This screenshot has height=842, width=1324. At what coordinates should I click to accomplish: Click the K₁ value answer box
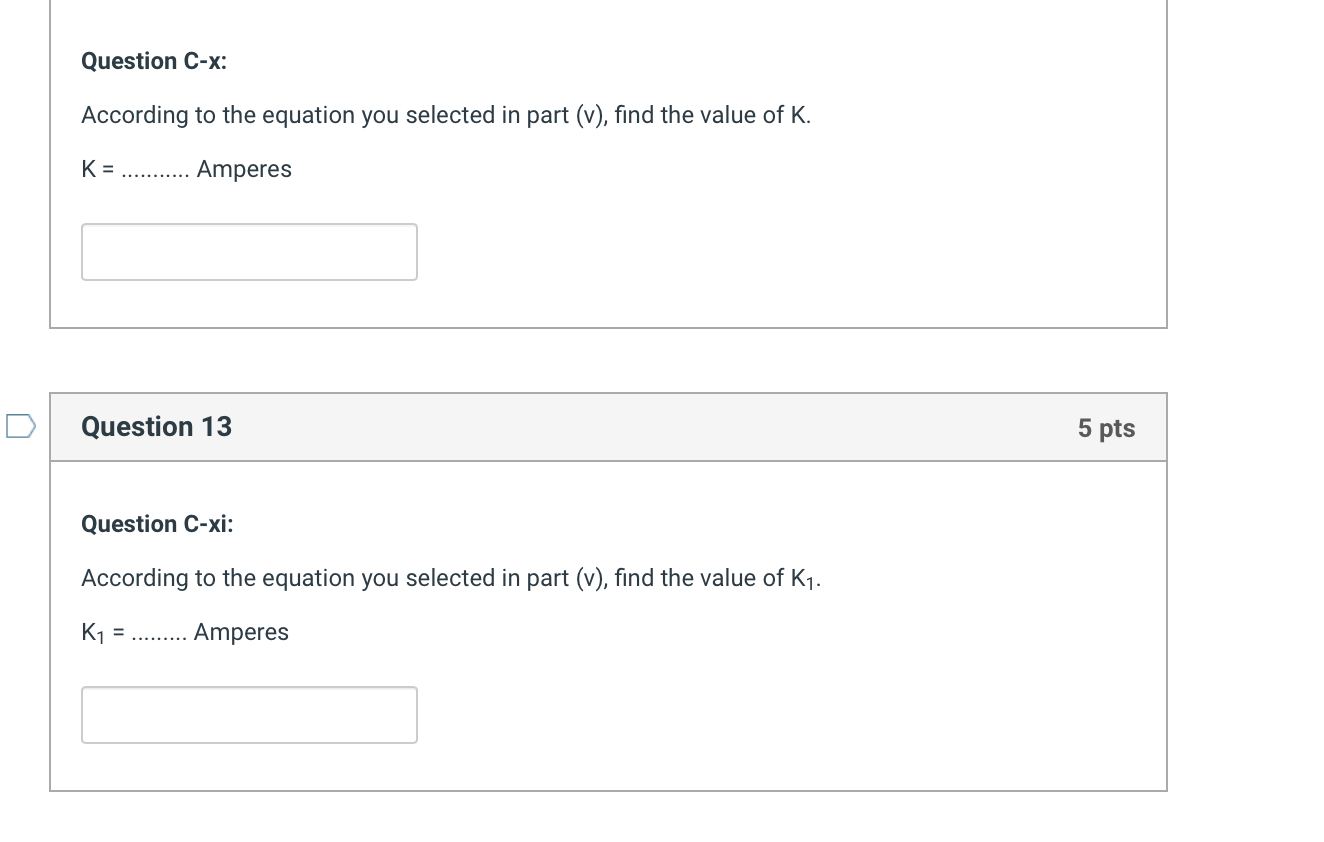coord(249,715)
